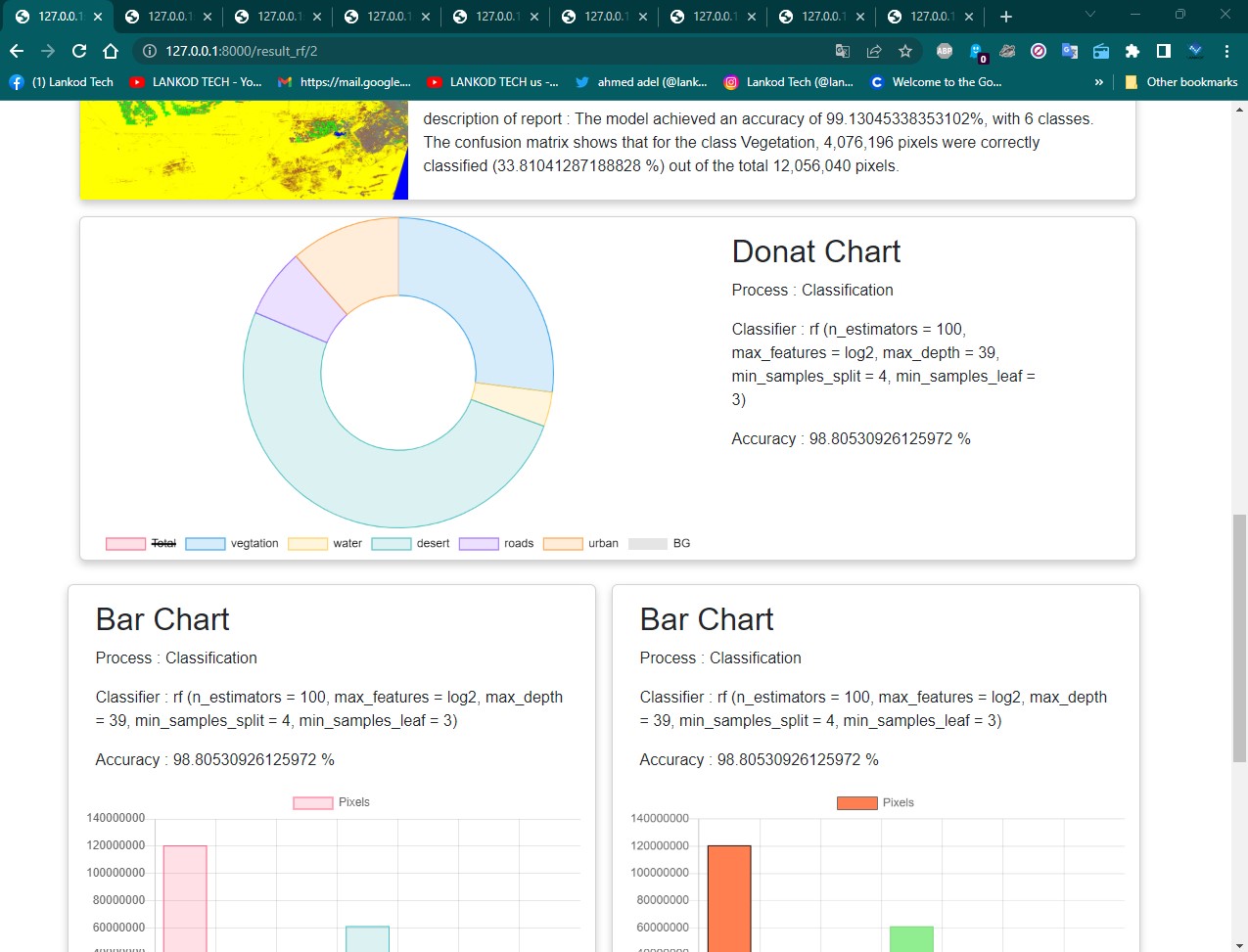Show hidden bookmarks with the double chevron

pyautogui.click(x=1098, y=82)
